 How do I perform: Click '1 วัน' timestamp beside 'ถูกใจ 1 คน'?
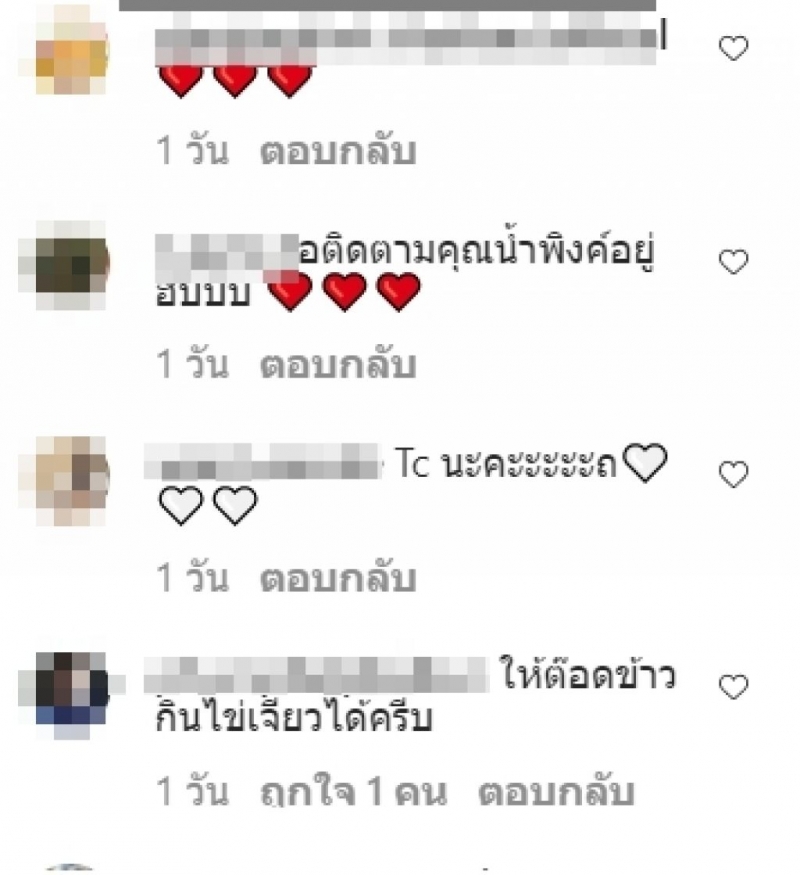click(x=192, y=791)
